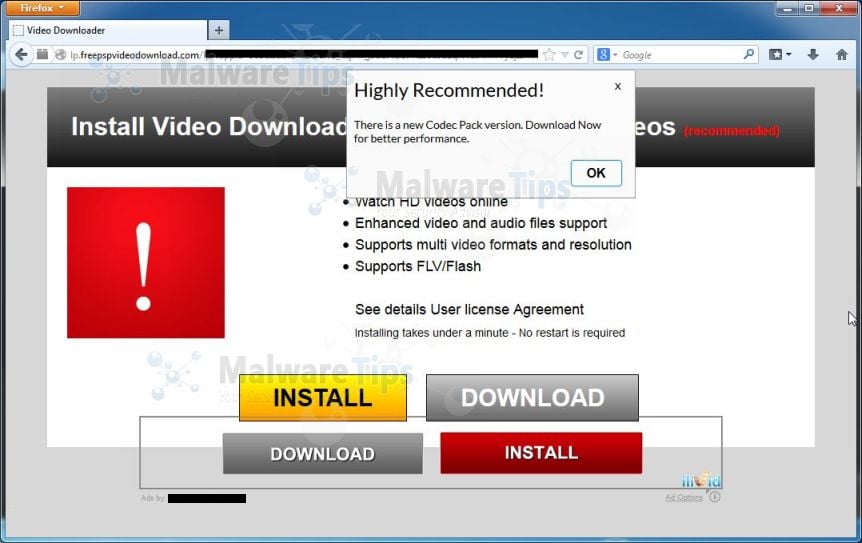The image size is (862, 543).
Task: Minimize the Firefox window
Action: pos(787,9)
